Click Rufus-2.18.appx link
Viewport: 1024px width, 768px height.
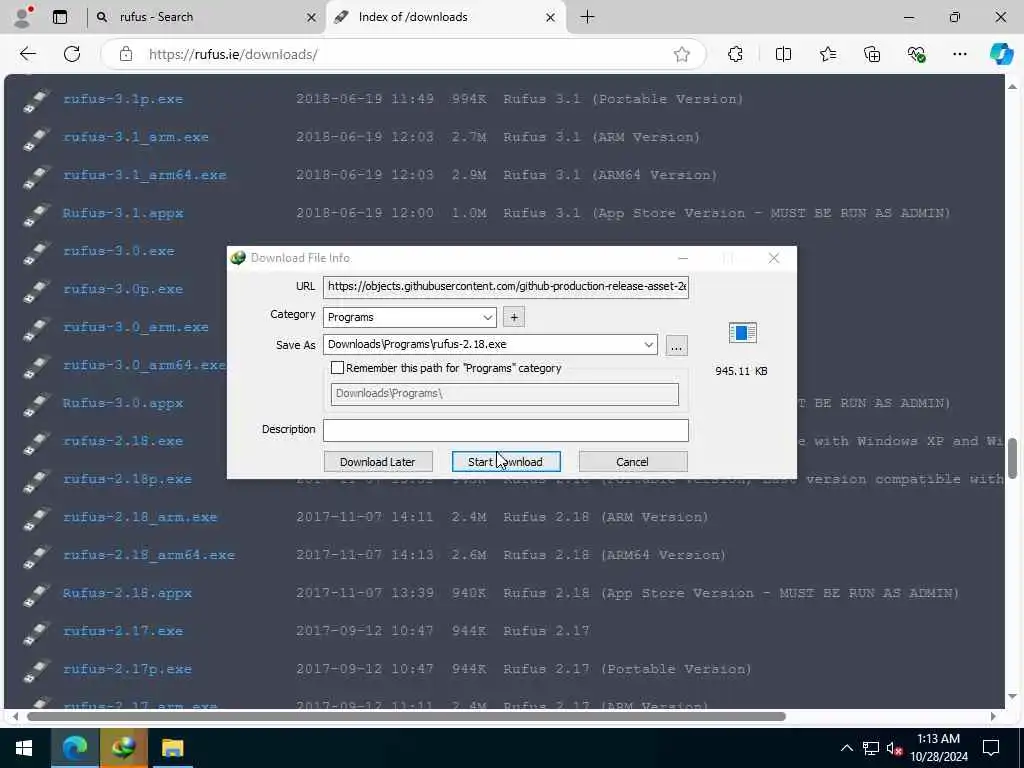pyautogui.click(x=127, y=593)
